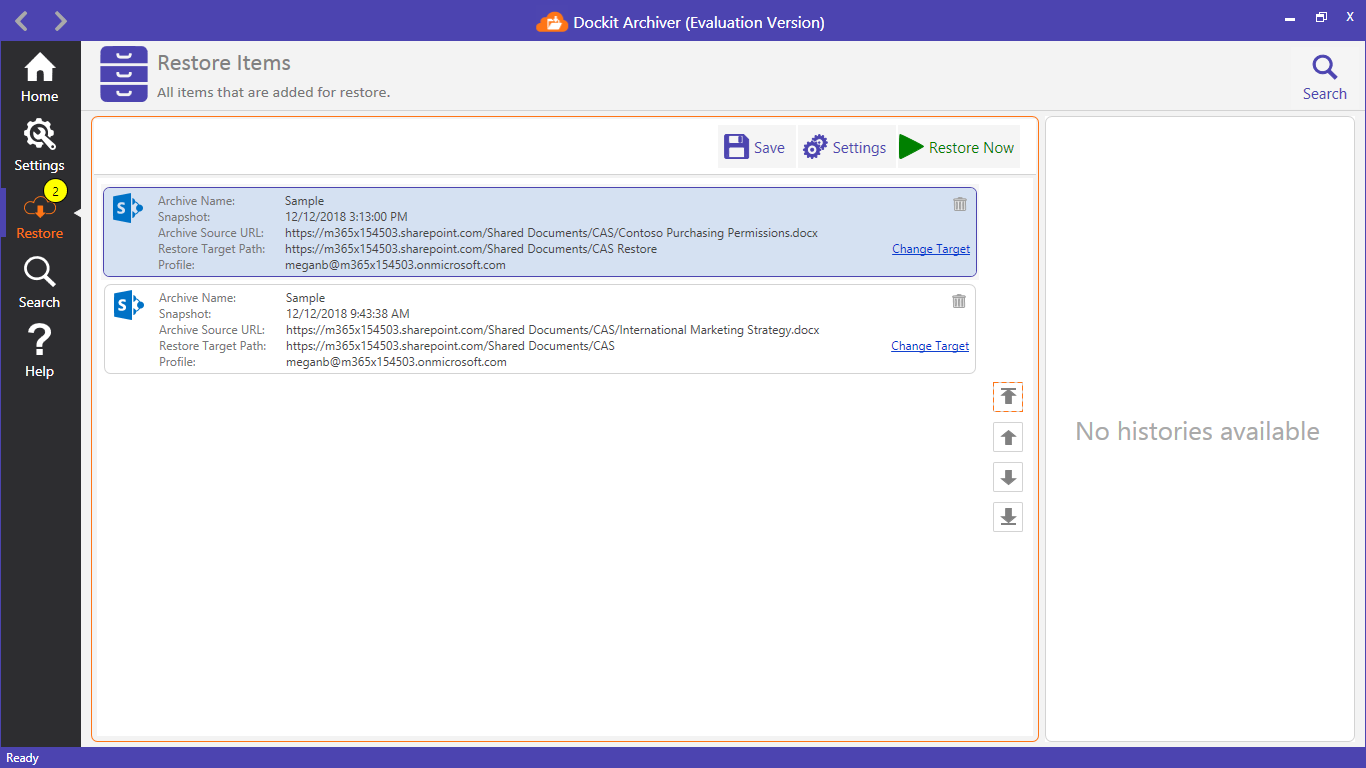This screenshot has height=768, width=1366.
Task: Select the Restore section showing badge 2
Action: pyautogui.click(x=39, y=213)
